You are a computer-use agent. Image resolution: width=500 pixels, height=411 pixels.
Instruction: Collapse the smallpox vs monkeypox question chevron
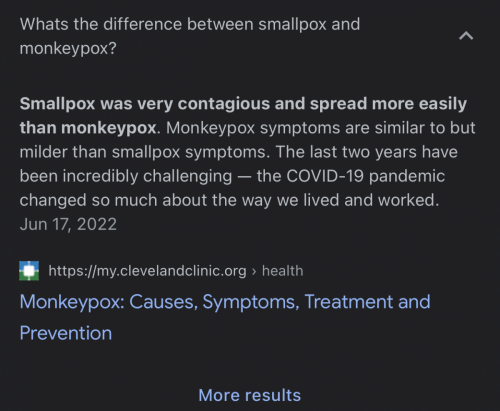pyautogui.click(x=466, y=36)
